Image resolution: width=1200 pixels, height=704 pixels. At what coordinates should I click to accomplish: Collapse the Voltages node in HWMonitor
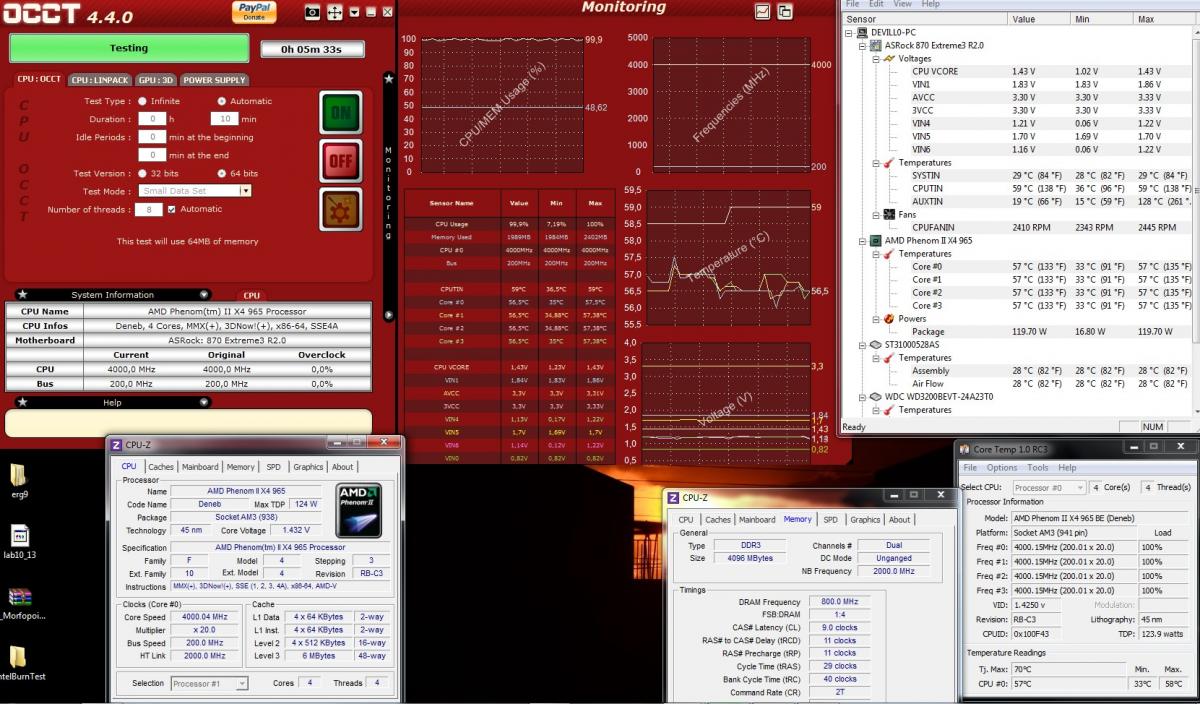875,58
